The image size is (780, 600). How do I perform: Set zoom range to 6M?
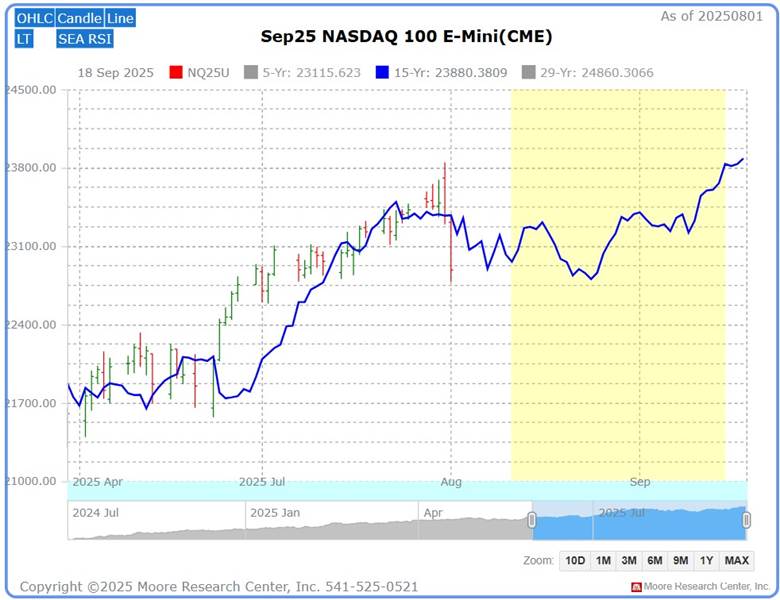pos(655,561)
